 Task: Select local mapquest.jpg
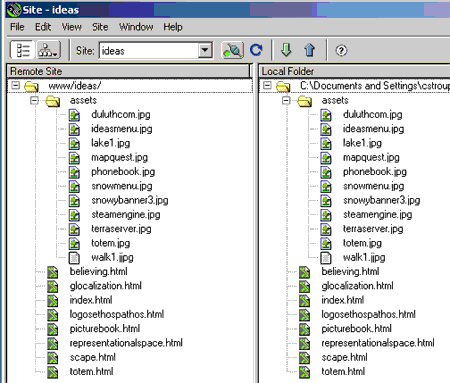(x=371, y=157)
